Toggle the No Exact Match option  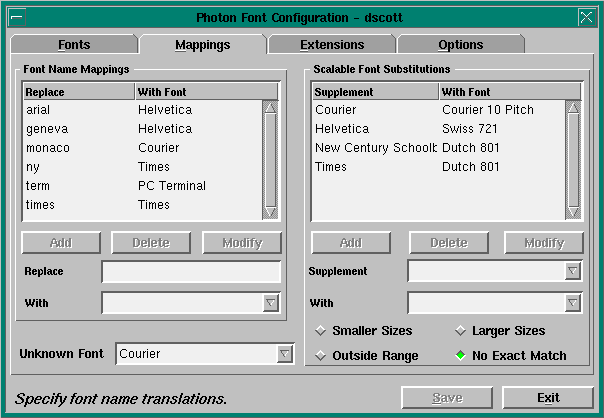click(x=461, y=355)
